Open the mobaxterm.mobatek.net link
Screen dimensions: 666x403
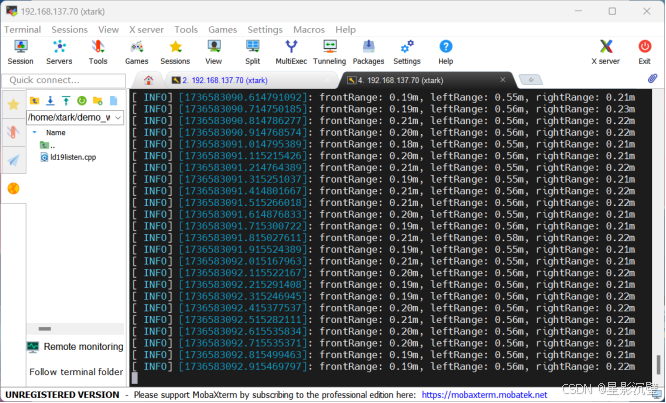click(484, 395)
